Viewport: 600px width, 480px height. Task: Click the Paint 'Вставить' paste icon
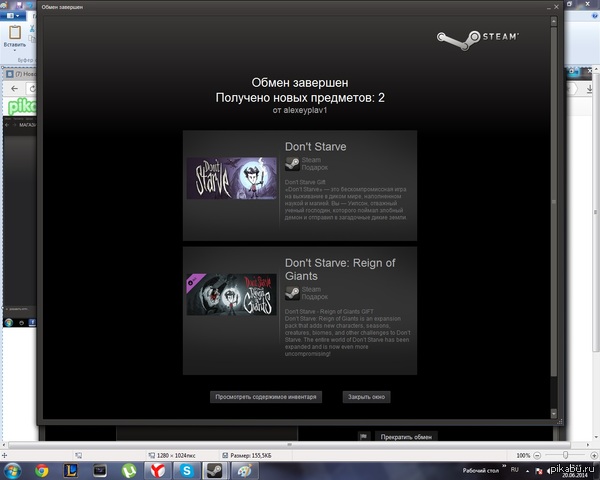tap(15, 33)
